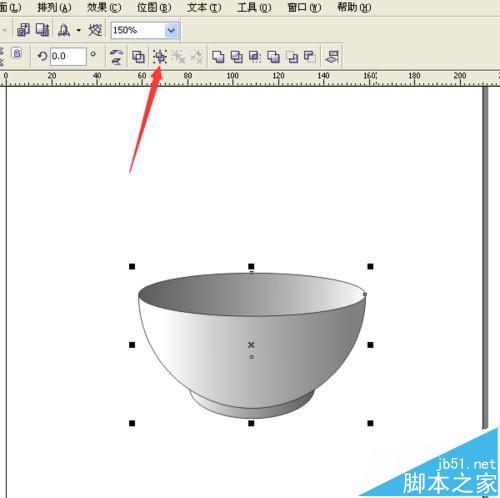Select the bowl's inner rim ellipse shape
The image size is (500, 498).
pyautogui.click(x=252, y=295)
